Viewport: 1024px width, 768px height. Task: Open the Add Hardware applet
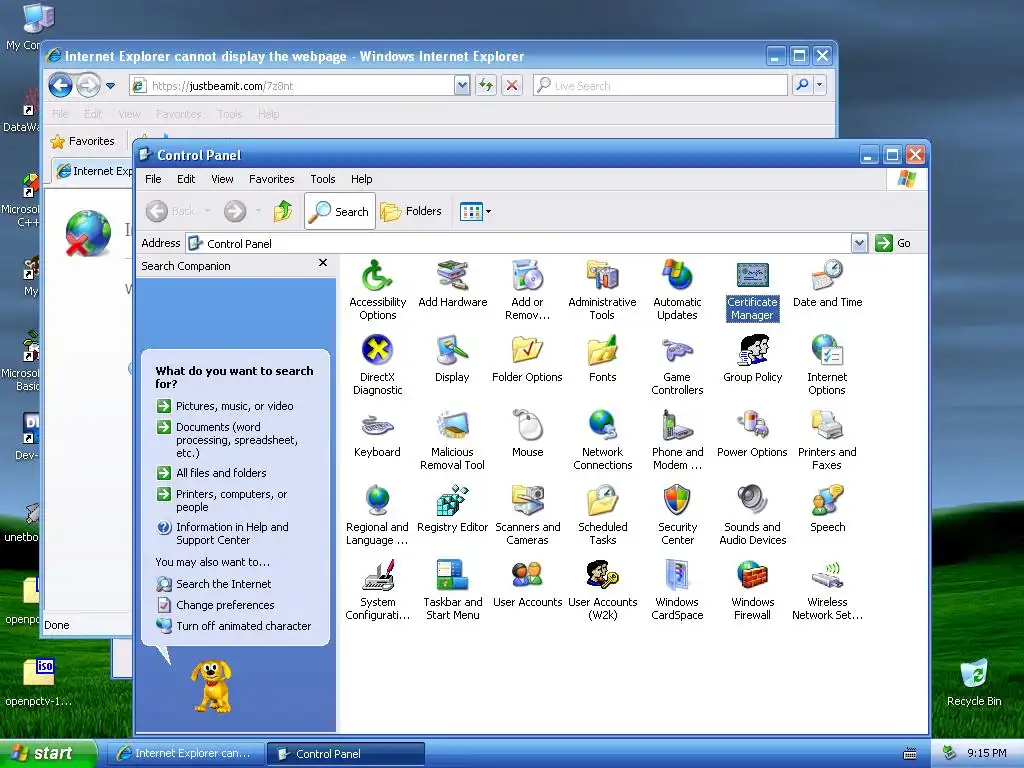pyautogui.click(x=453, y=284)
